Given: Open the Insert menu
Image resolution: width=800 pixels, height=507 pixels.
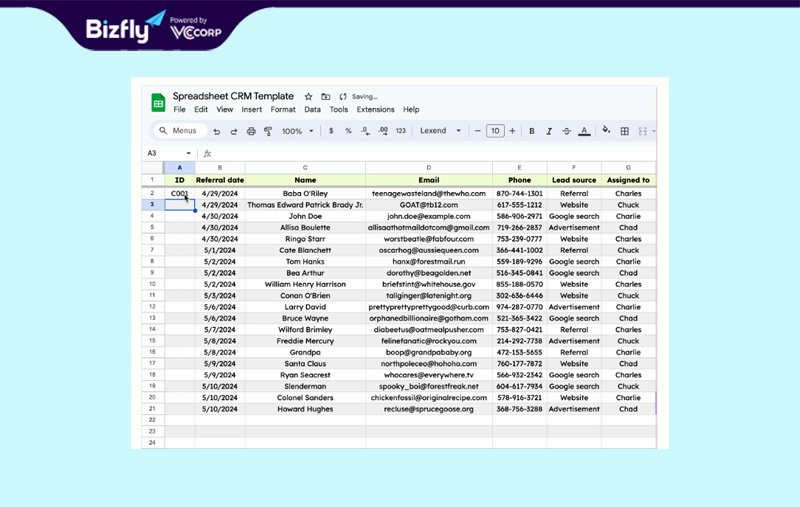Looking at the screenshot, I should (x=251, y=110).
